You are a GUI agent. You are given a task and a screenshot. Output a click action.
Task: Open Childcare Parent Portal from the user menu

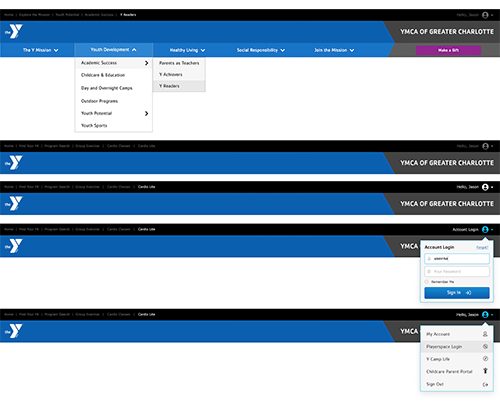[457, 371]
